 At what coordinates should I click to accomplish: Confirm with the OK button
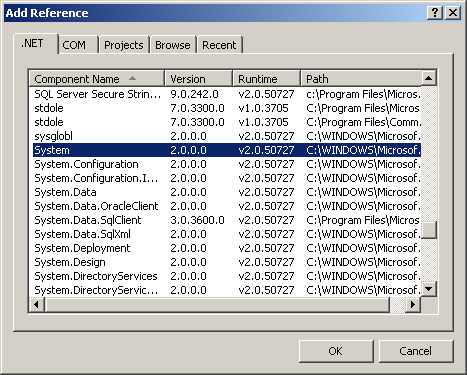coord(336,351)
